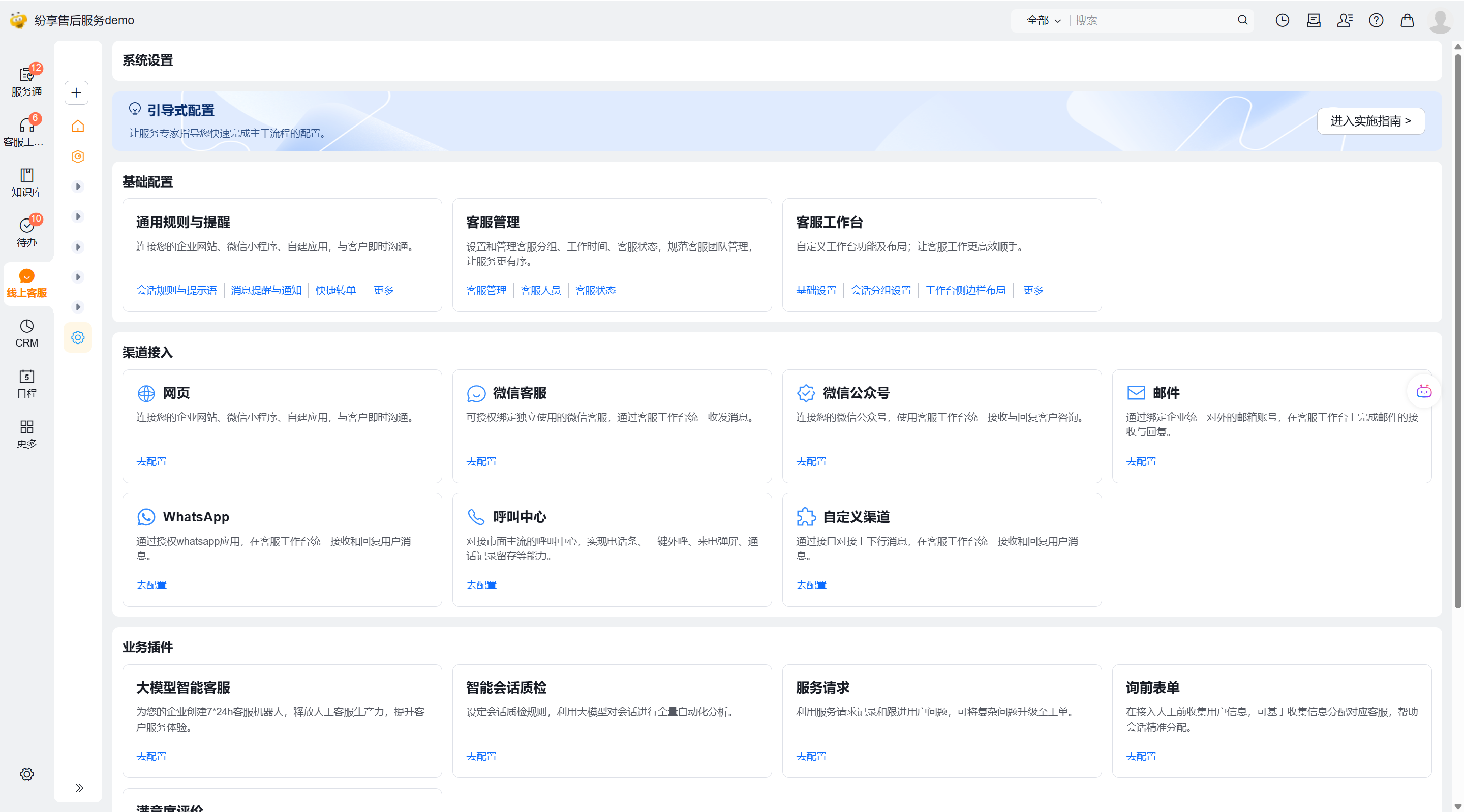Expand the sub-sidebar with double chevron

pos(79,788)
